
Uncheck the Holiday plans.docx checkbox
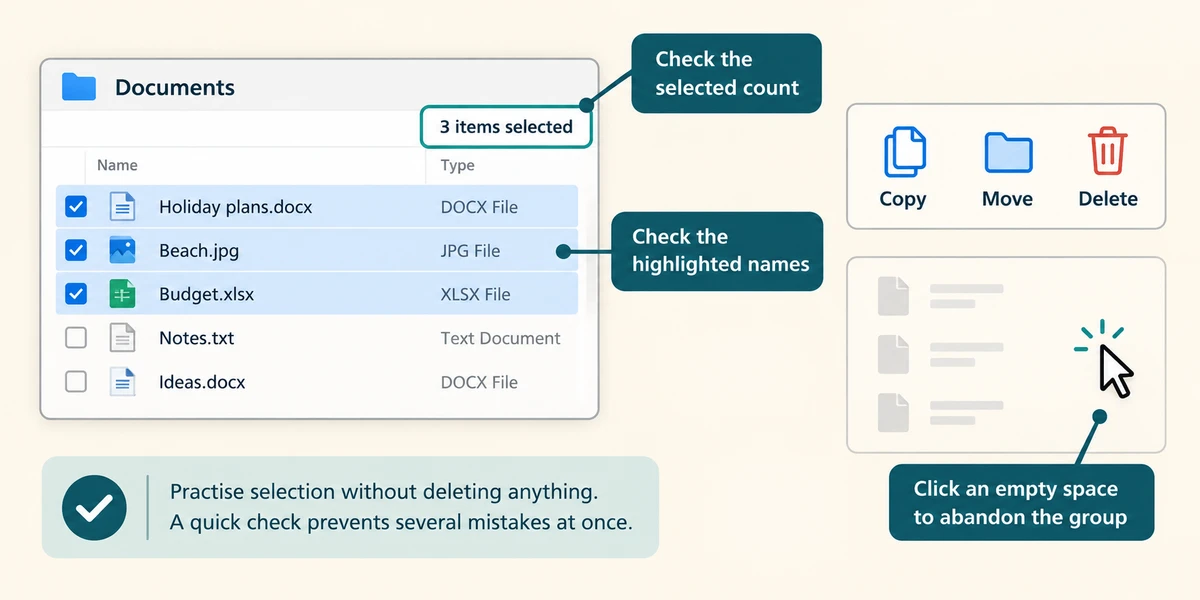click(x=76, y=207)
